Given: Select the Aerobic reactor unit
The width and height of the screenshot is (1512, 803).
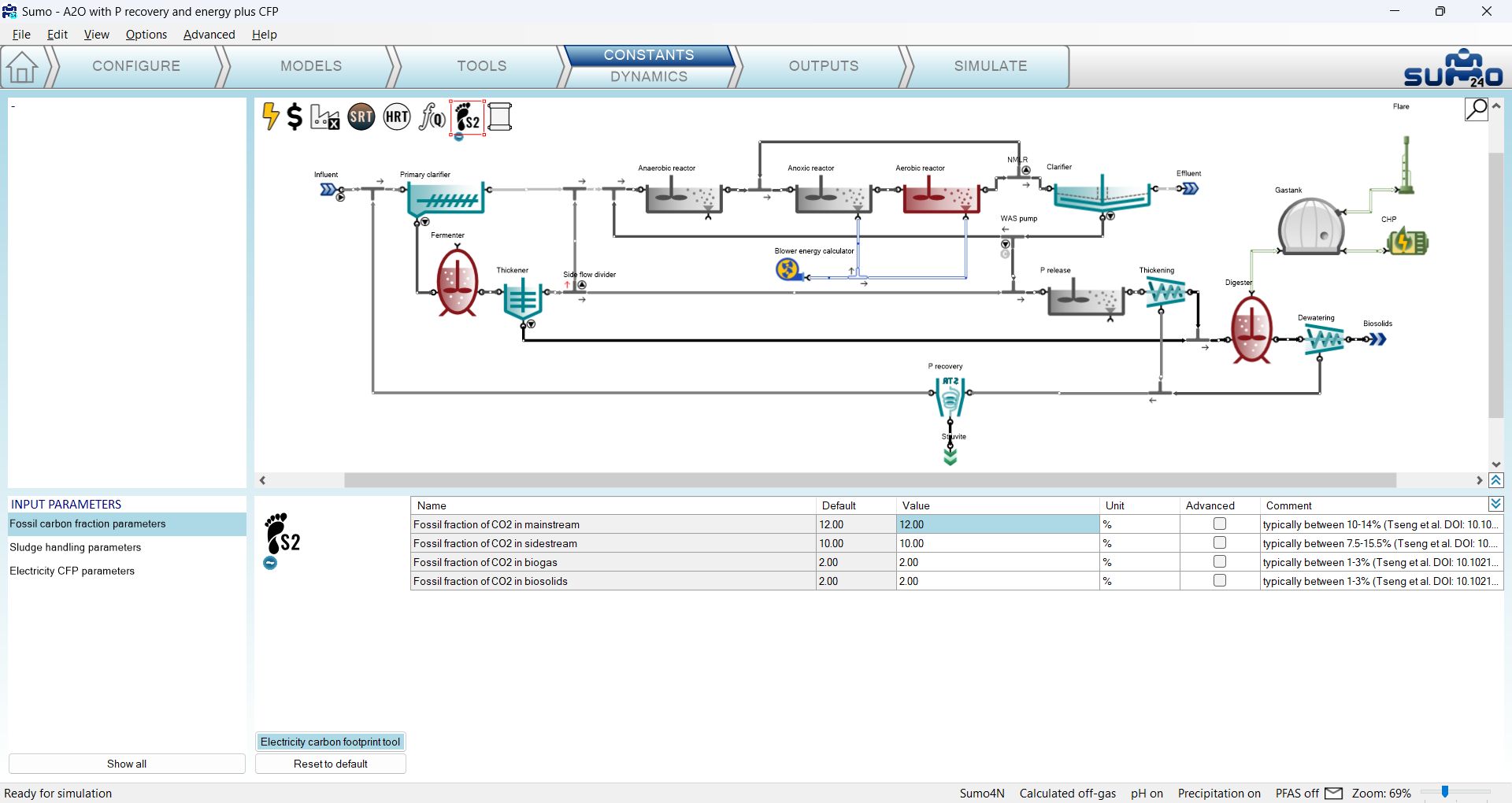Looking at the screenshot, I should pyautogui.click(x=941, y=194).
